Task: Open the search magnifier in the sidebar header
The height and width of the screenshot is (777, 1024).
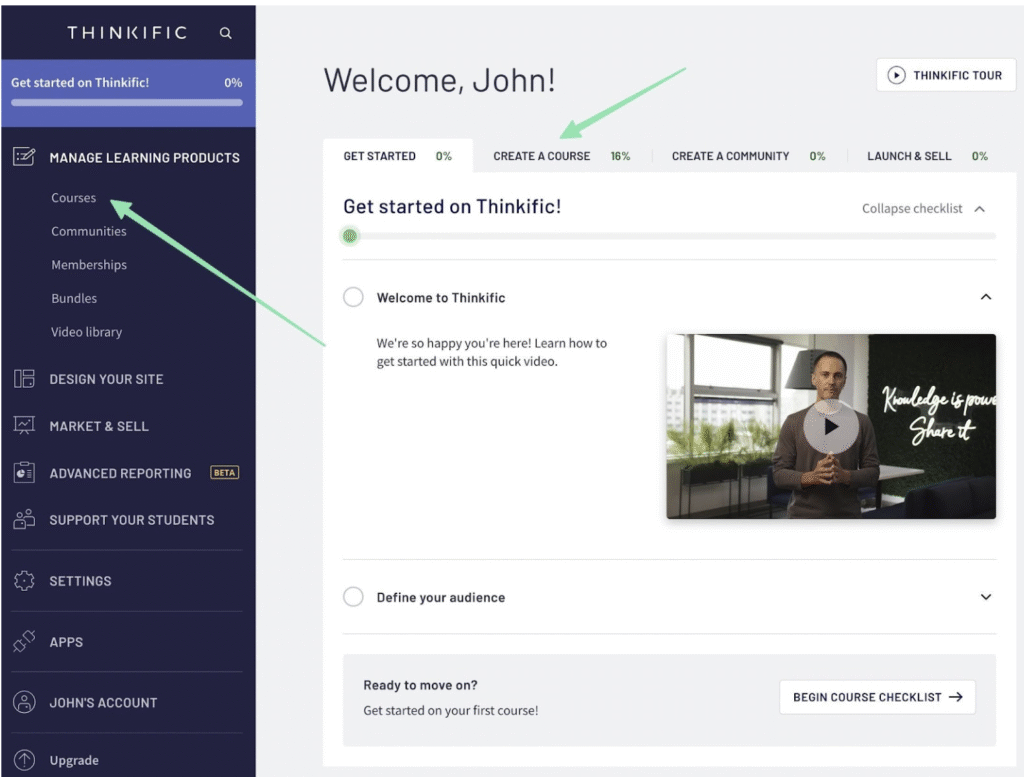Action: 225,33
